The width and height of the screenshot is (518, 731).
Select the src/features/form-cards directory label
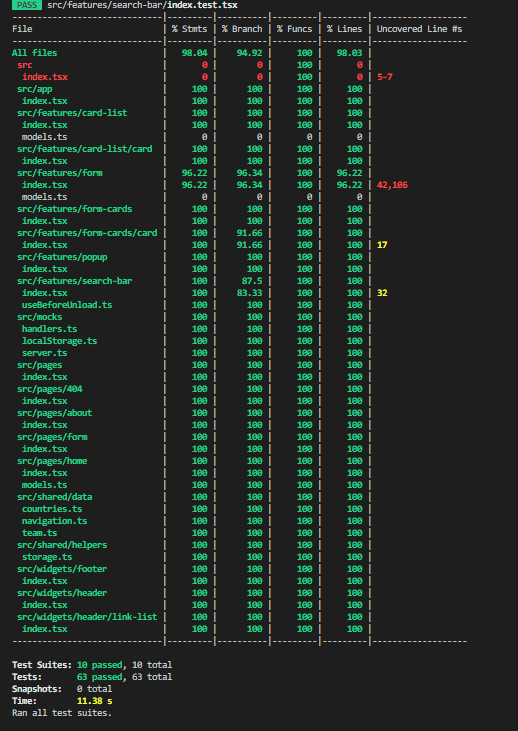(75, 209)
